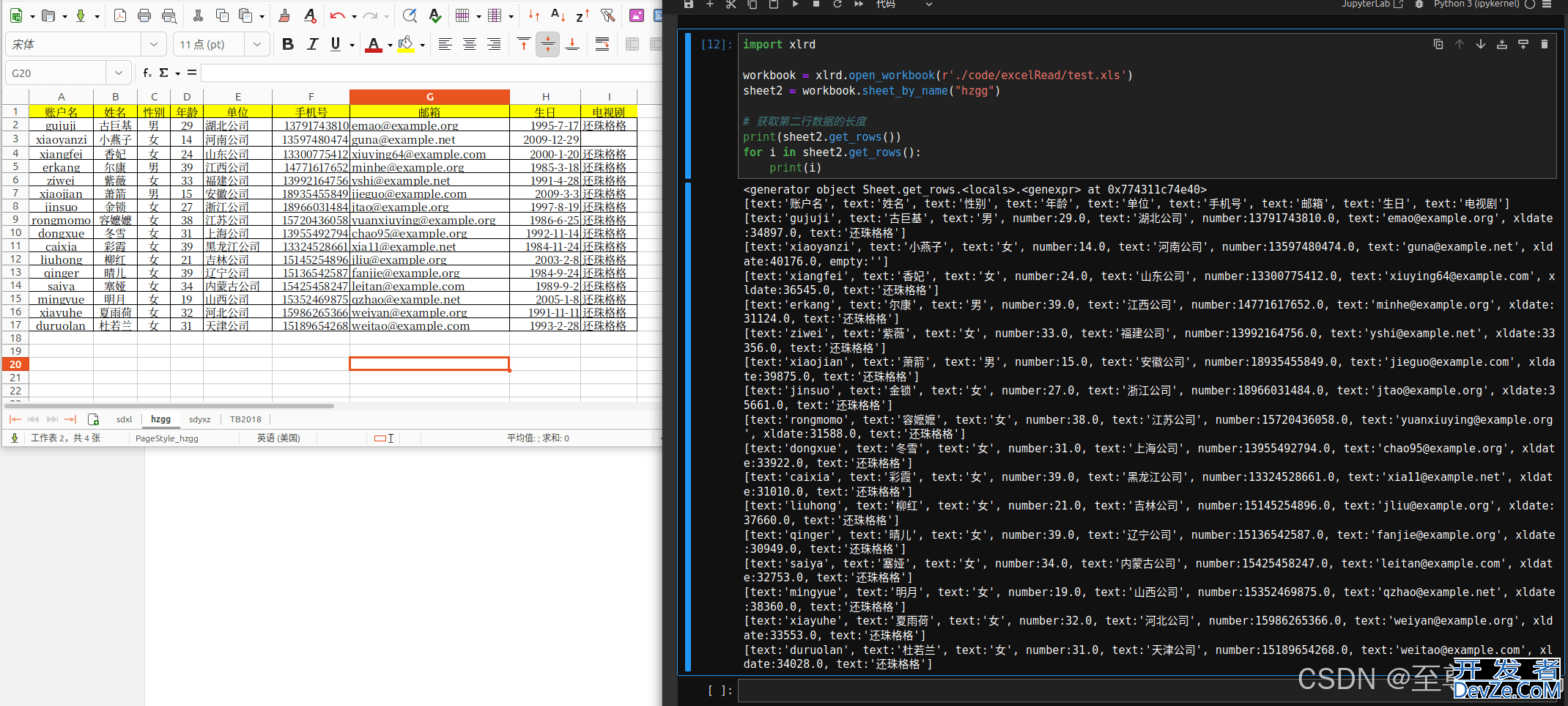Interrupt the Jupyter kernel
Screen dimensions: 1568x706
click(x=816, y=4)
